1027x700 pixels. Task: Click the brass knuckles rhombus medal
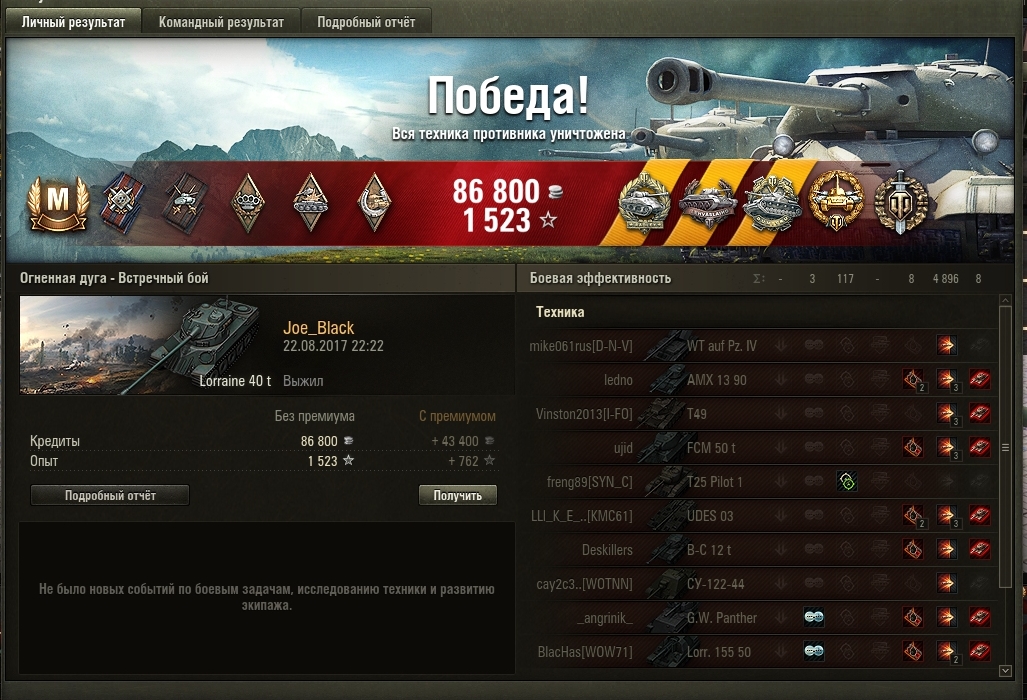248,202
